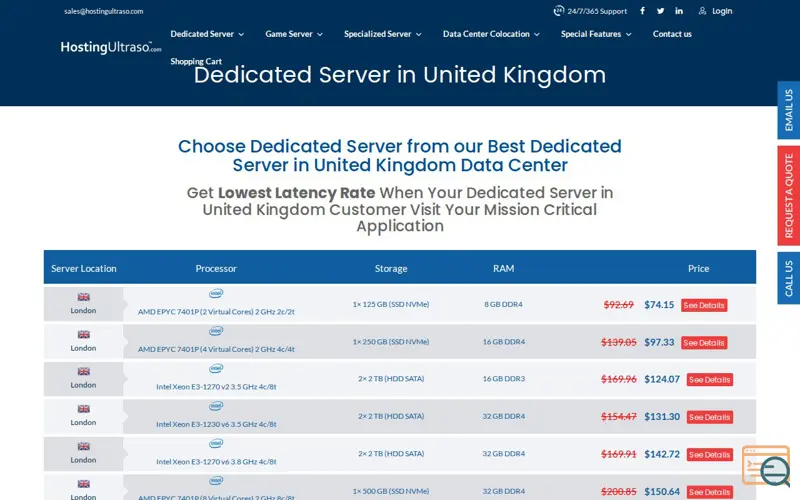Expand the Specialized Server dropdown
Image resolution: width=800 pixels, height=500 pixels.
(x=383, y=34)
